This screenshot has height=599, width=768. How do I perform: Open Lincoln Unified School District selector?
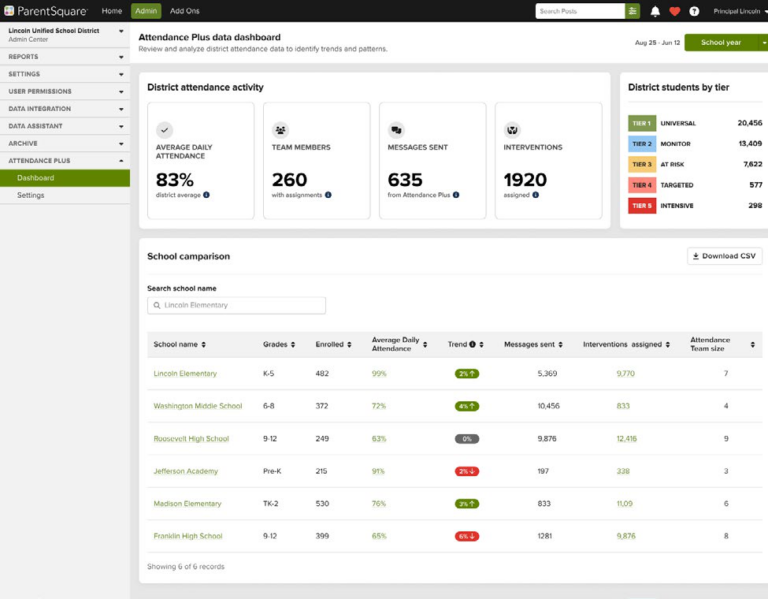[65, 34]
